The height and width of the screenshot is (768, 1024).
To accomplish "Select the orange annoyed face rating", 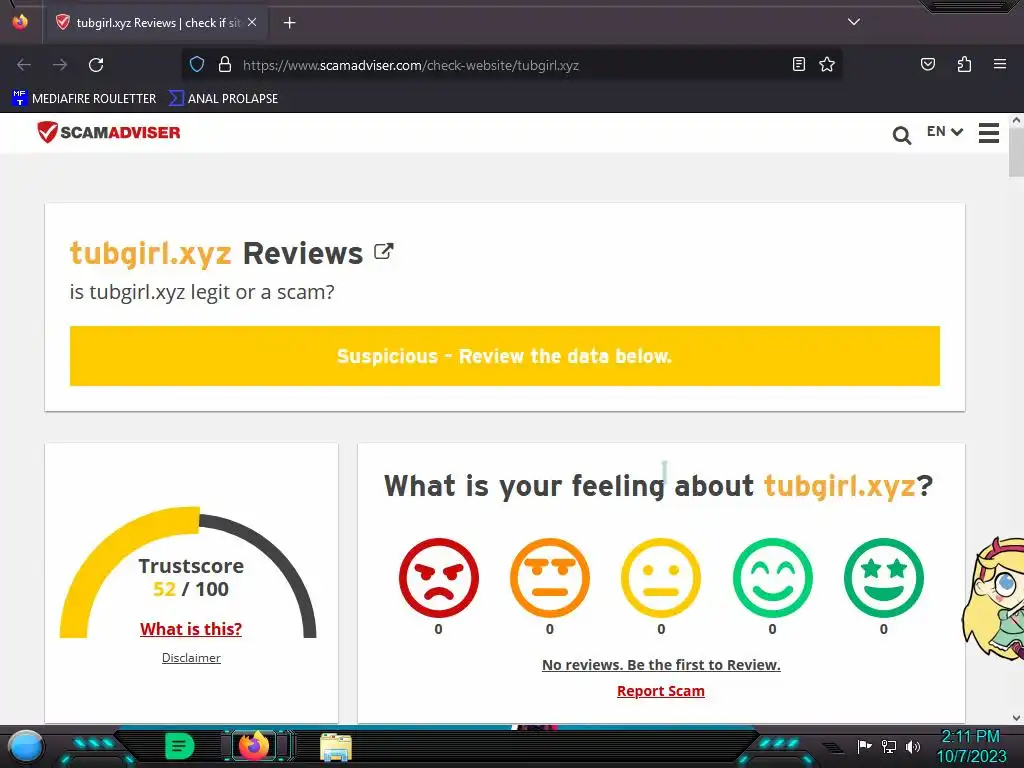I will [550, 578].
